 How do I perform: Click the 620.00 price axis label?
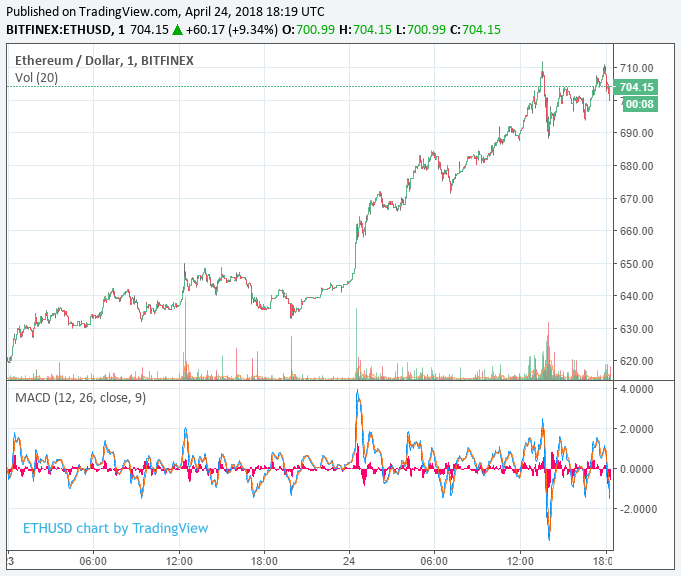coord(636,361)
